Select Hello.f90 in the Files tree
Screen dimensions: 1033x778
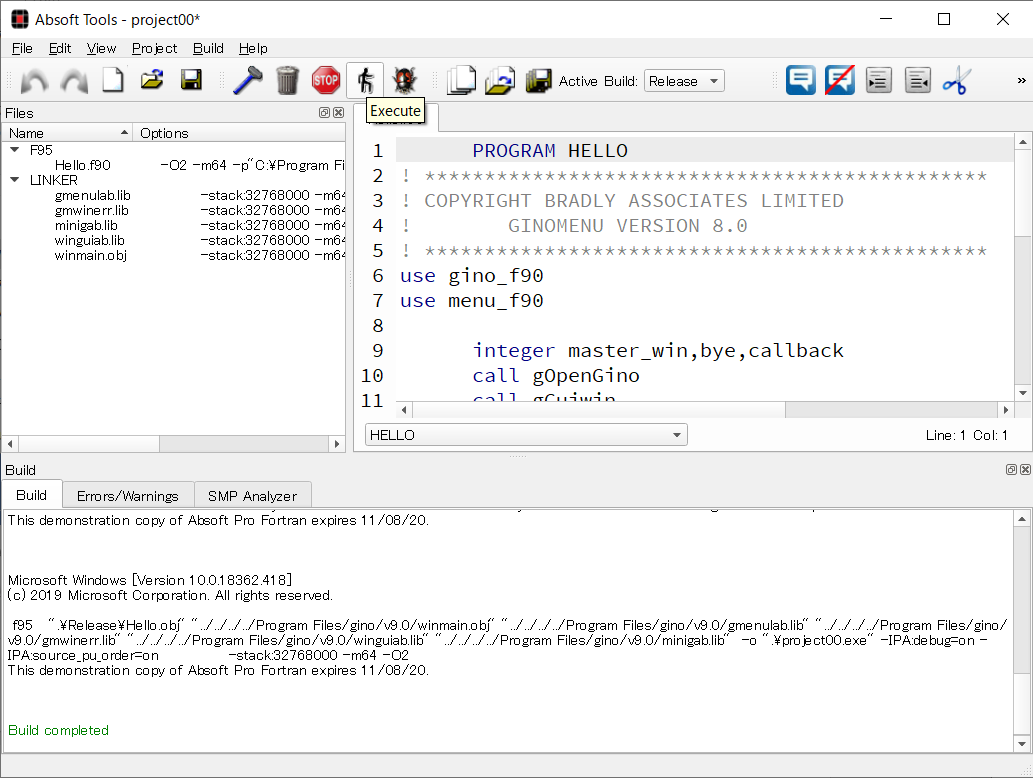(82, 165)
